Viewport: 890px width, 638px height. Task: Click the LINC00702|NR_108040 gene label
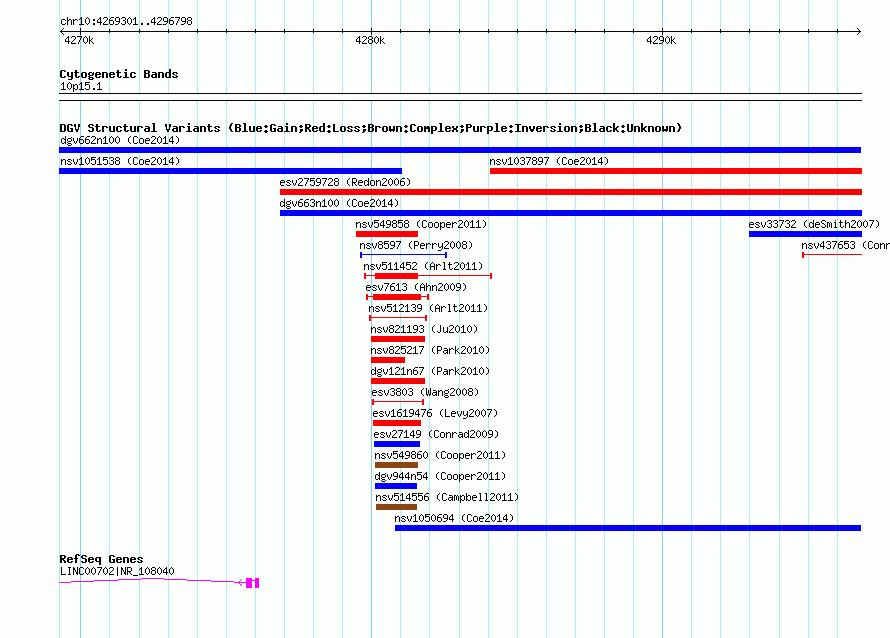pyautogui.click(x=117, y=571)
